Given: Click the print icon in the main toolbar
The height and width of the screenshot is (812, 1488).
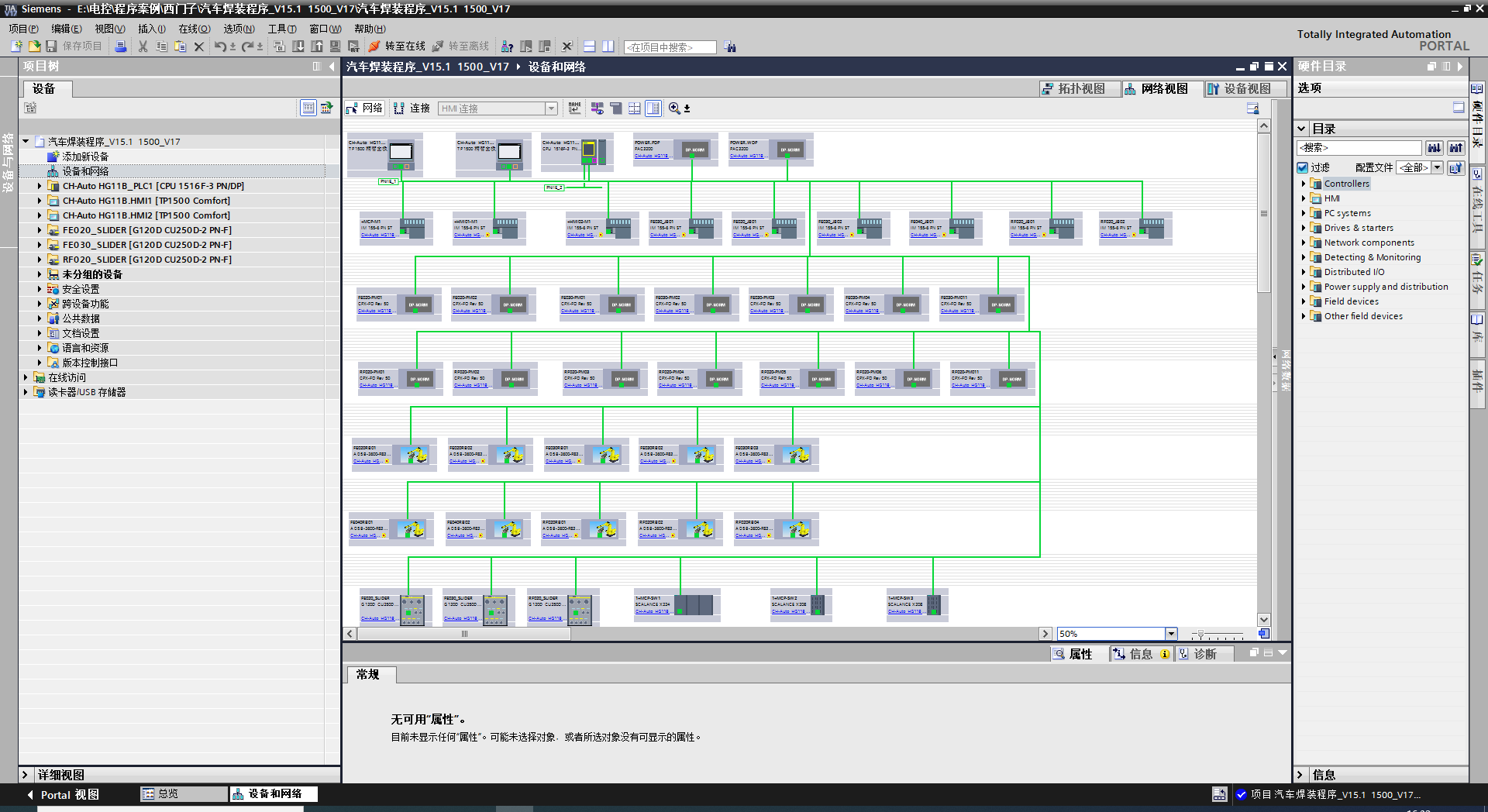Looking at the screenshot, I should 121,46.
